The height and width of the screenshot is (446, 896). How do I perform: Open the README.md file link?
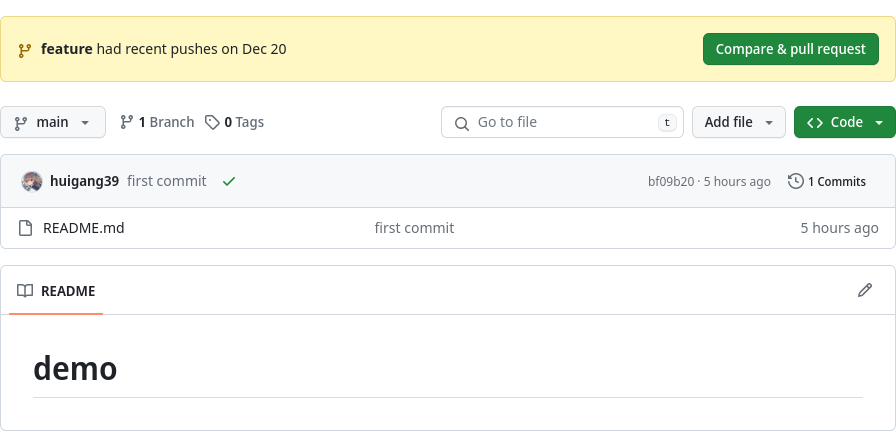(83, 228)
